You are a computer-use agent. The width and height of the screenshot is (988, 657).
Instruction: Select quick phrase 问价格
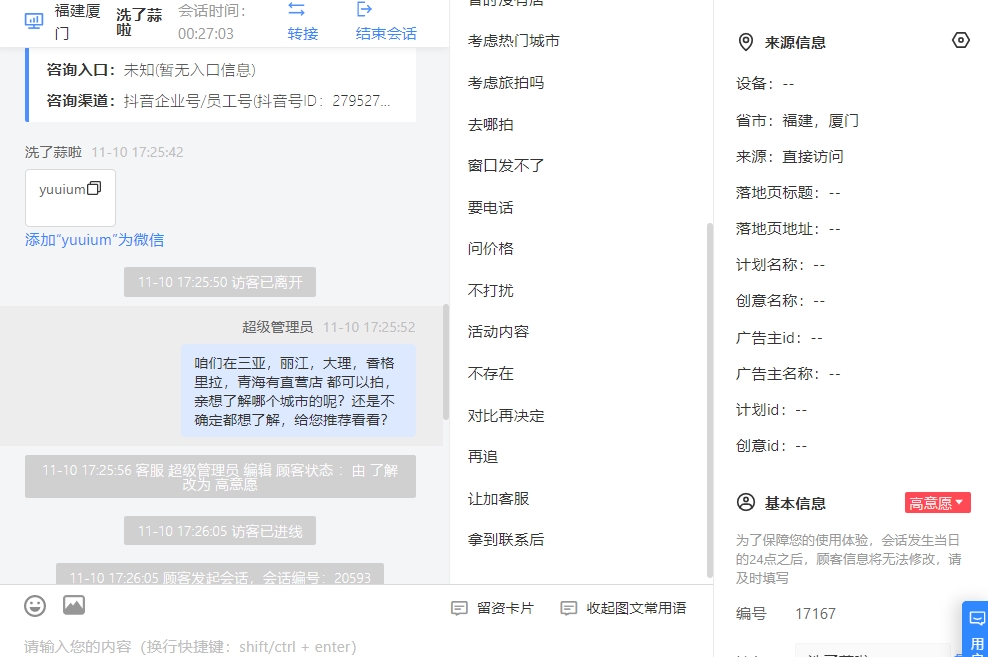tap(491, 248)
